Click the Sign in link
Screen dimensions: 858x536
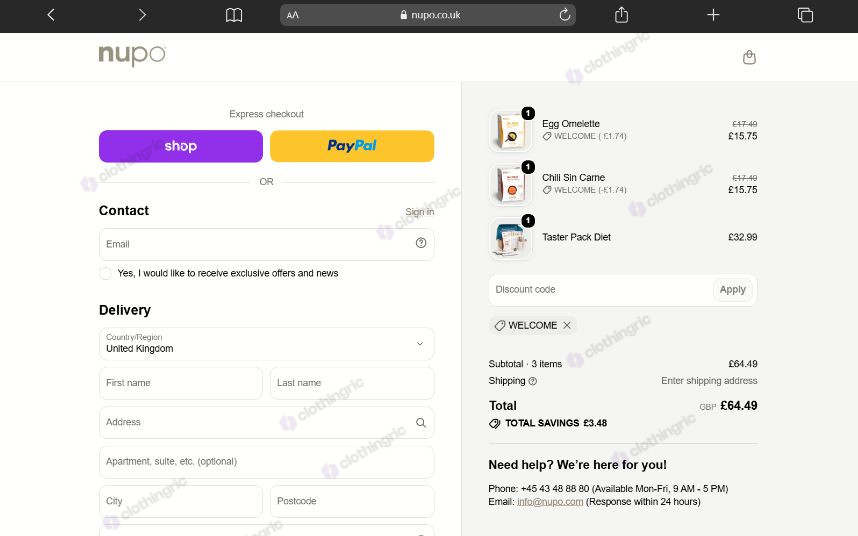[420, 212]
